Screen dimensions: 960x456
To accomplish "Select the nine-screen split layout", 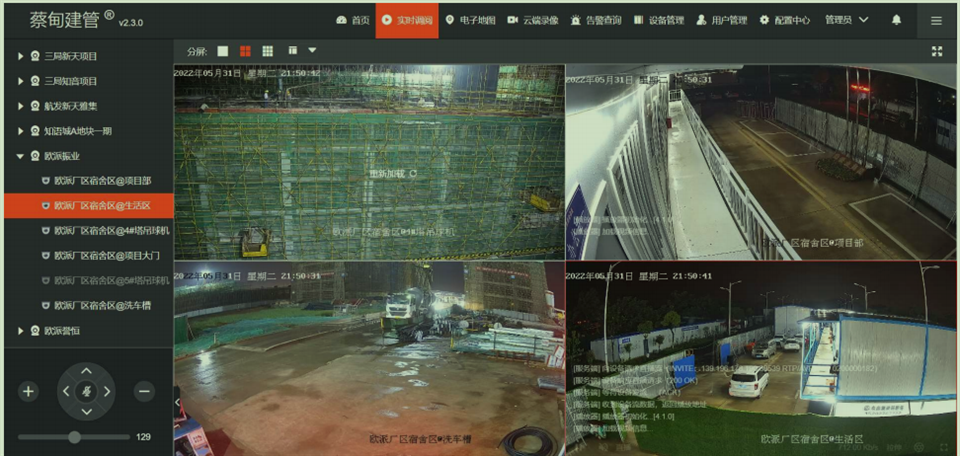I will [x=268, y=51].
